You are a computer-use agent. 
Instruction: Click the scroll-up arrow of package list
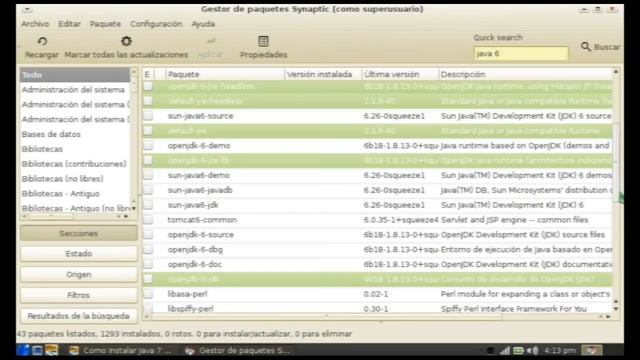point(616,72)
